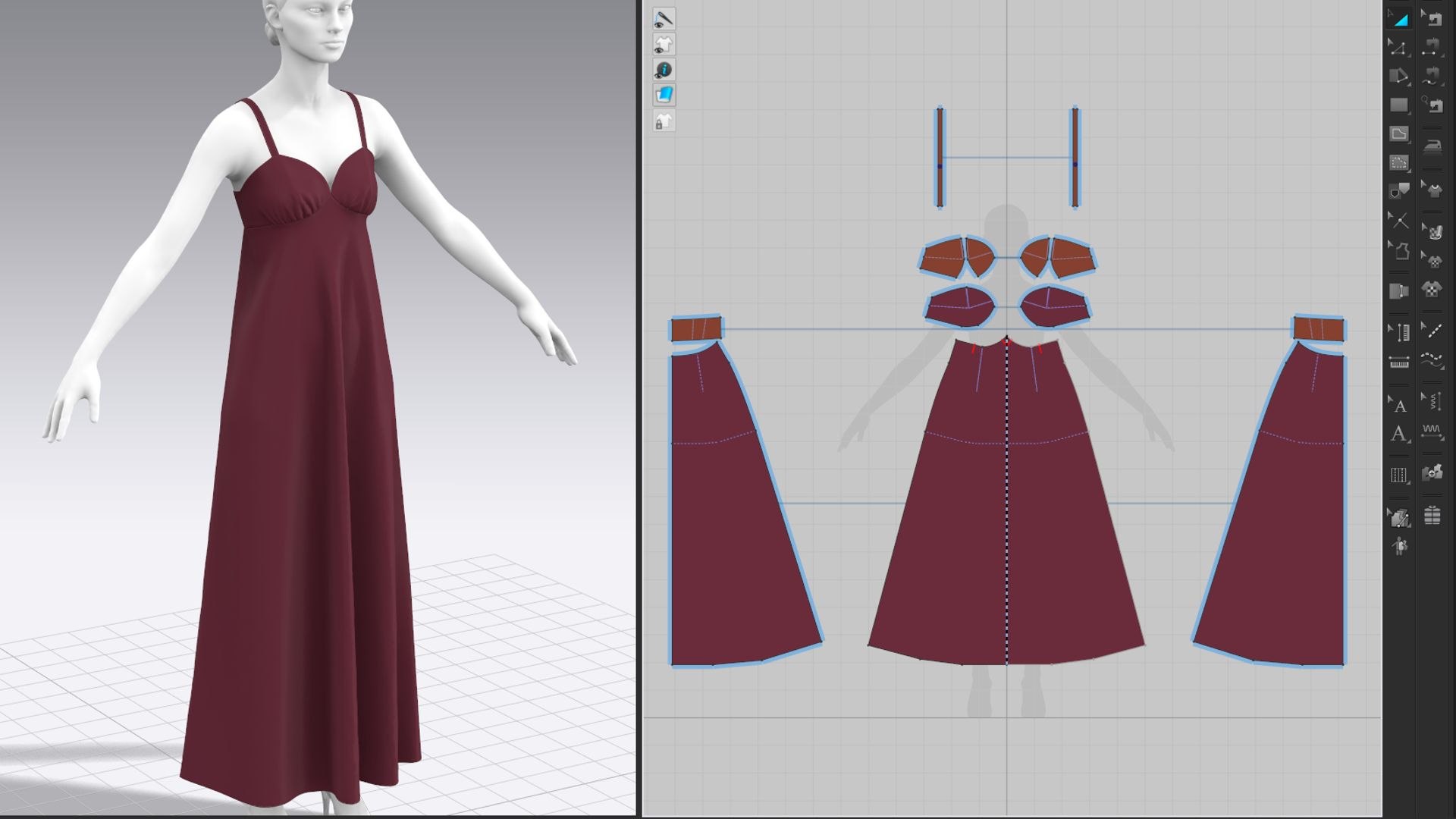Click the Check Sewing Length magnifier icon

click(x=1432, y=105)
